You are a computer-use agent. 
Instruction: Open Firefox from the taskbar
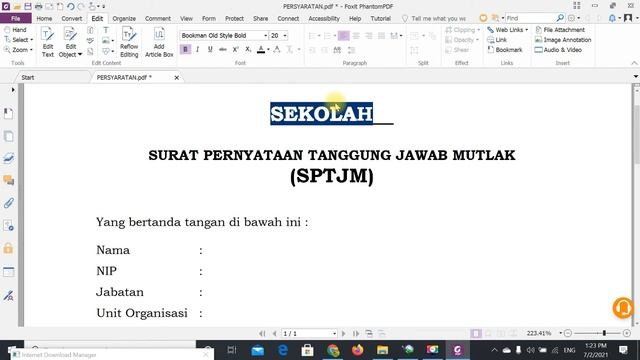[x=358, y=350]
